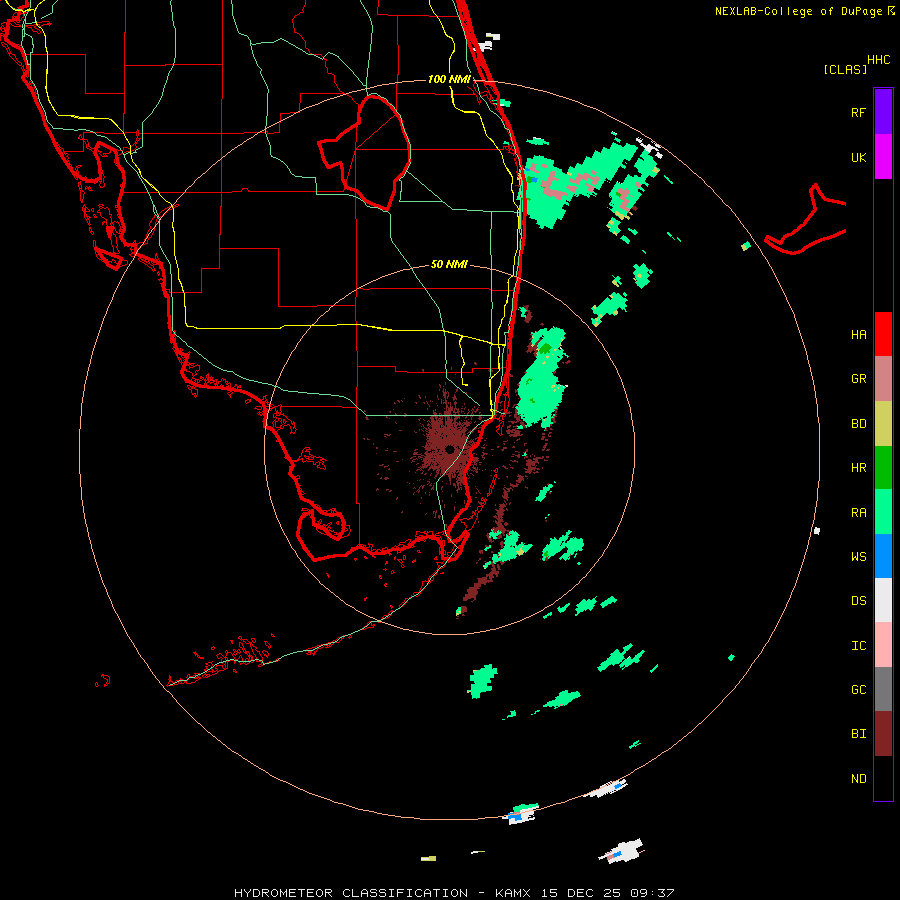Click the KAMX radar site center dot

coord(449,449)
